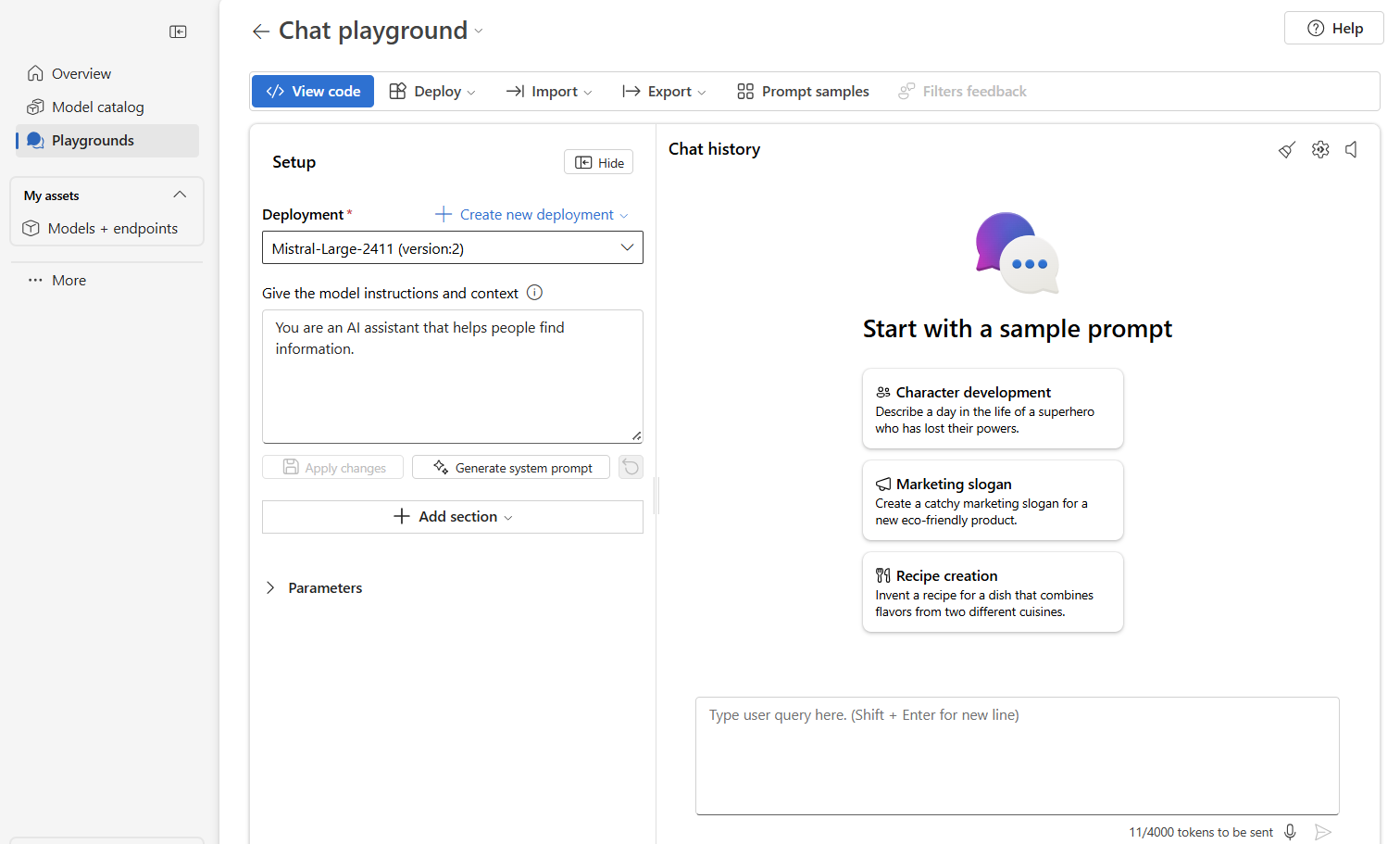
Task: Open the Model catalog page
Action: click(x=97, y=107)
